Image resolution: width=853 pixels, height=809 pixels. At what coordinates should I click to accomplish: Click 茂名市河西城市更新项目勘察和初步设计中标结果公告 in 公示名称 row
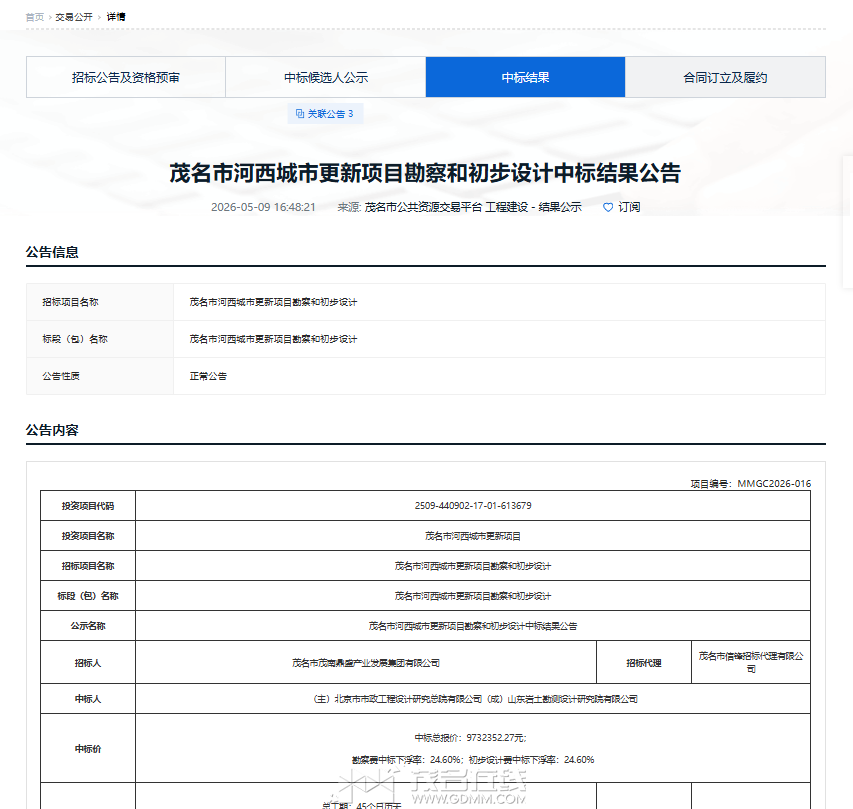[x=473, y=626]
